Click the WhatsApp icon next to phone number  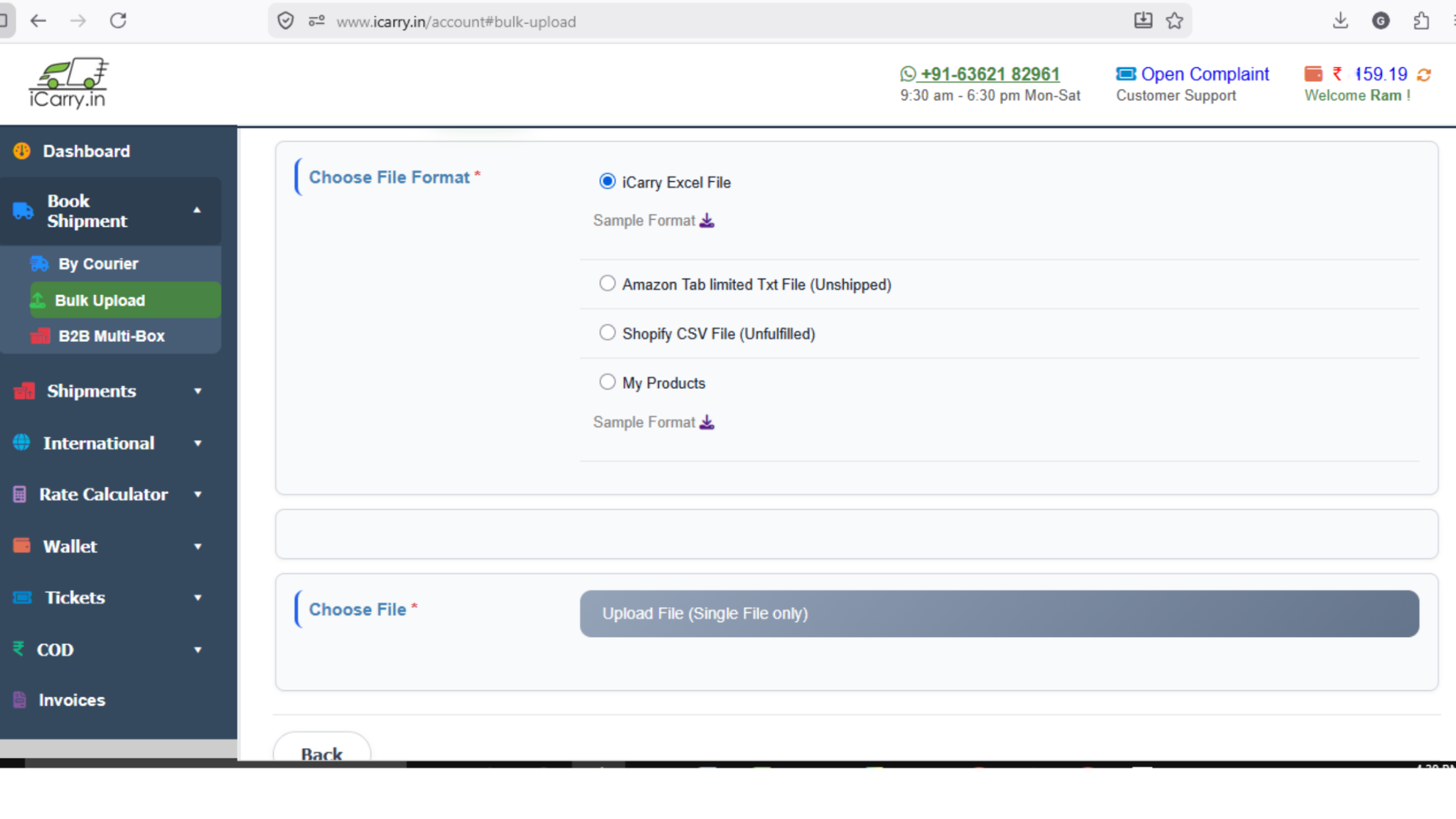tap(908, 74)
